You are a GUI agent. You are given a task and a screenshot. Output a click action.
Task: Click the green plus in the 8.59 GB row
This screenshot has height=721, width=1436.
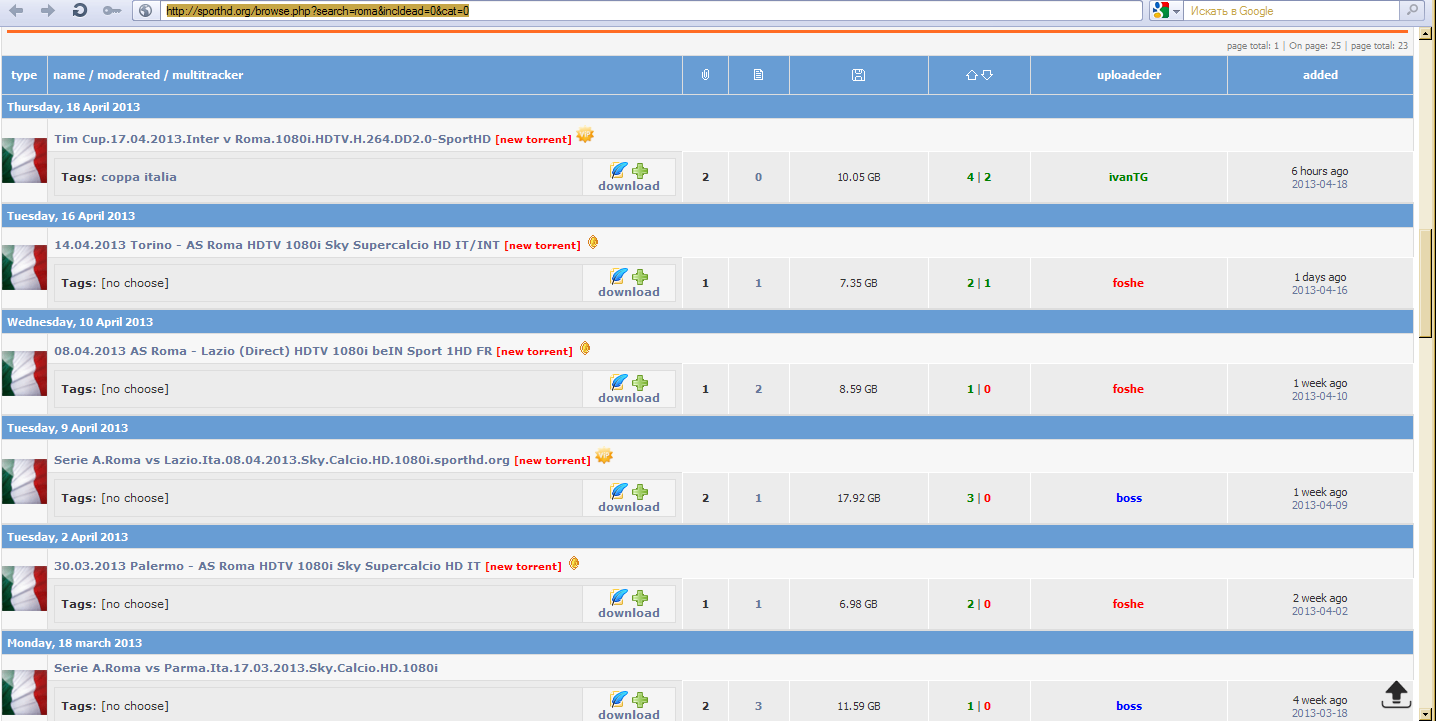(640, 382)
